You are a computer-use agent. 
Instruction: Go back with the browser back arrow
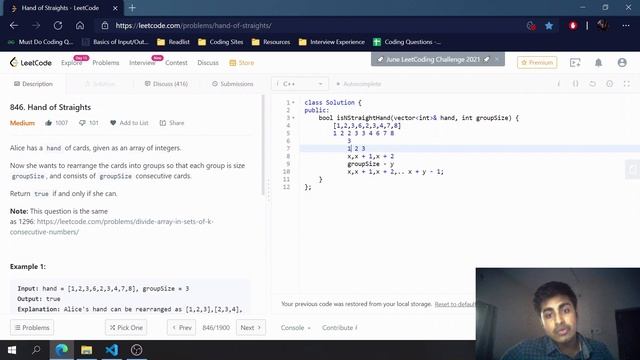14,25
